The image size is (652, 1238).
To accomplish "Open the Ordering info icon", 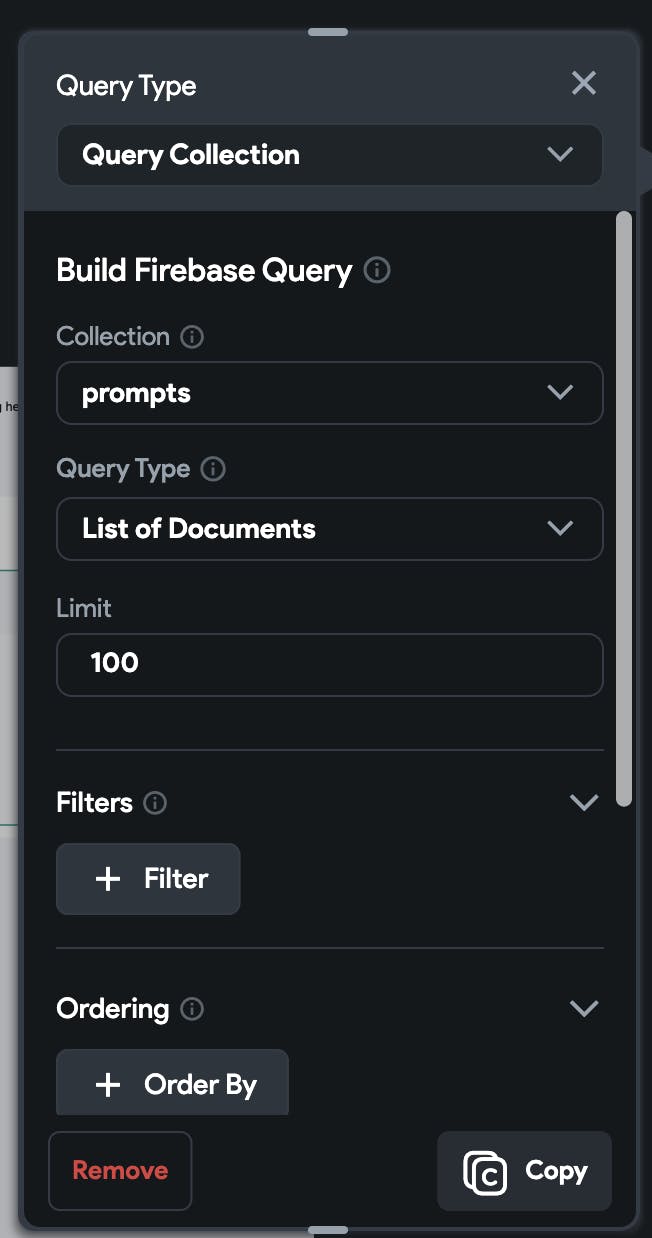I will [x=191, y=1009].
